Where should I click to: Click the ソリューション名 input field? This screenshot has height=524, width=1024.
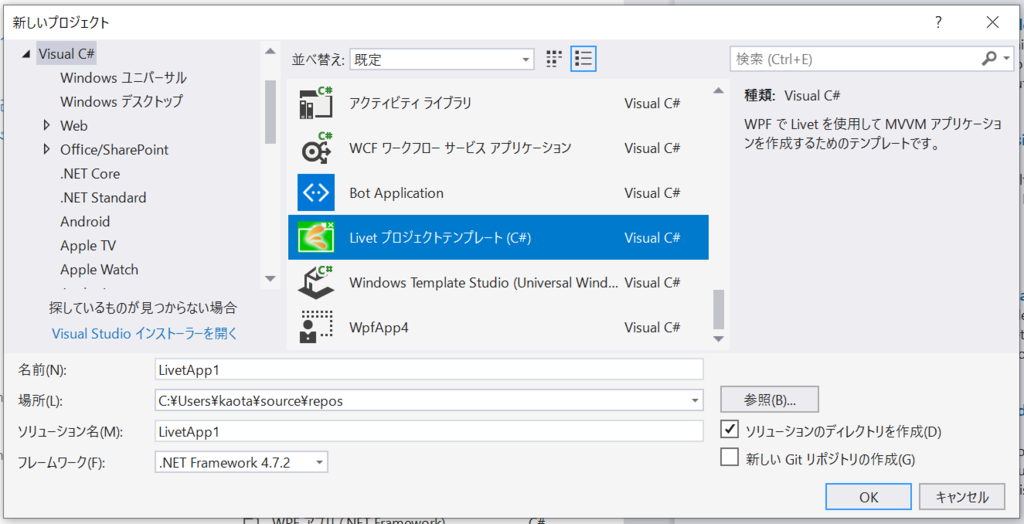click(429, 431)
